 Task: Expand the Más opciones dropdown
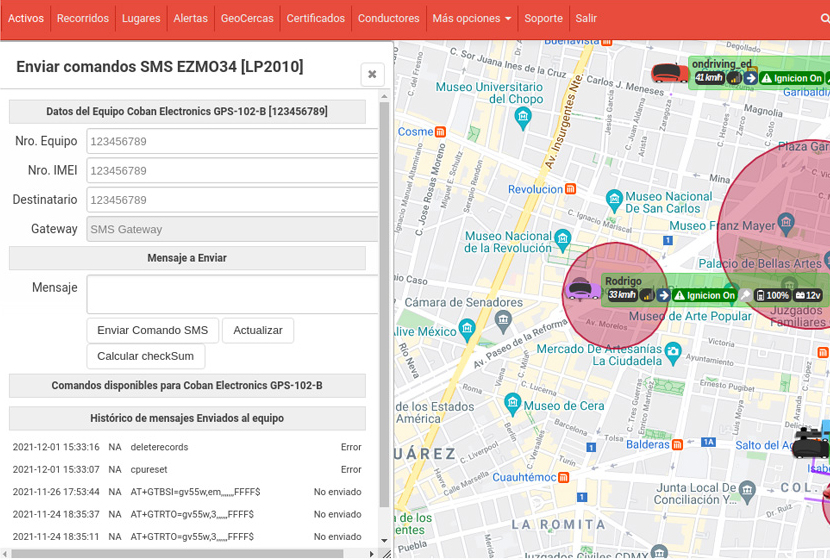coord(472,19)
